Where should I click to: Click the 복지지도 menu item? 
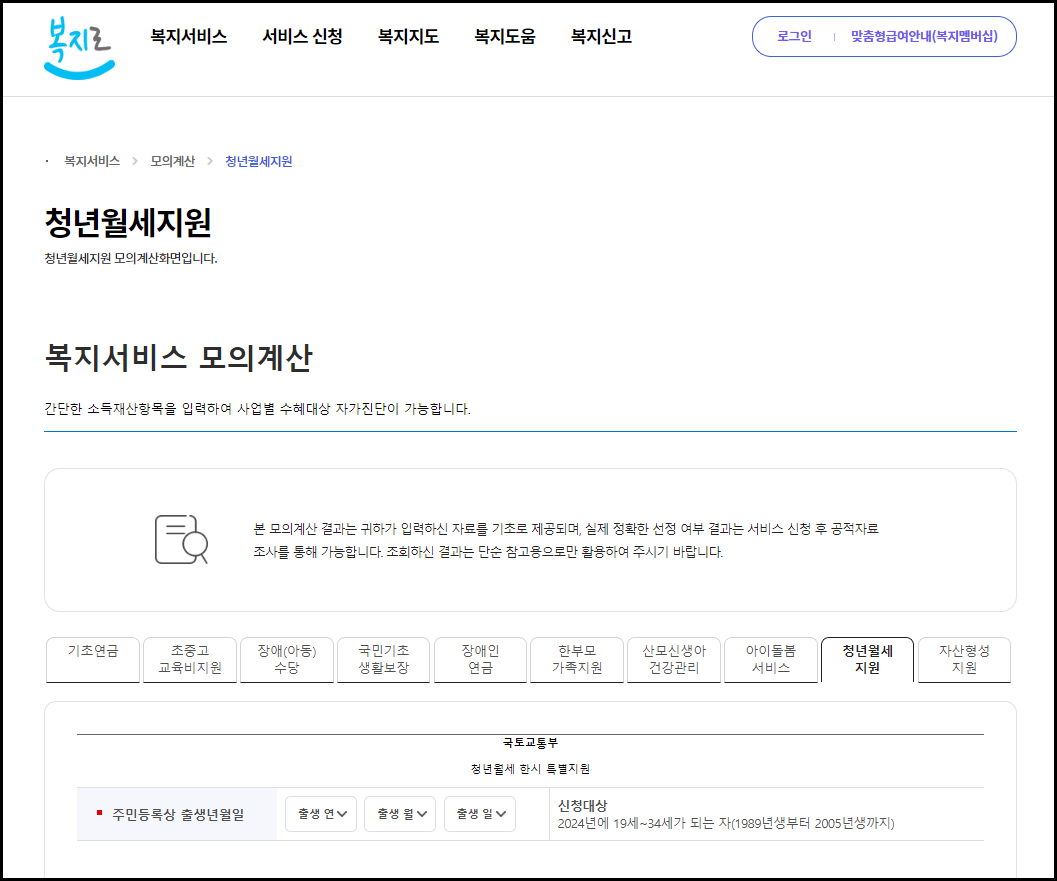click(407, 36)
